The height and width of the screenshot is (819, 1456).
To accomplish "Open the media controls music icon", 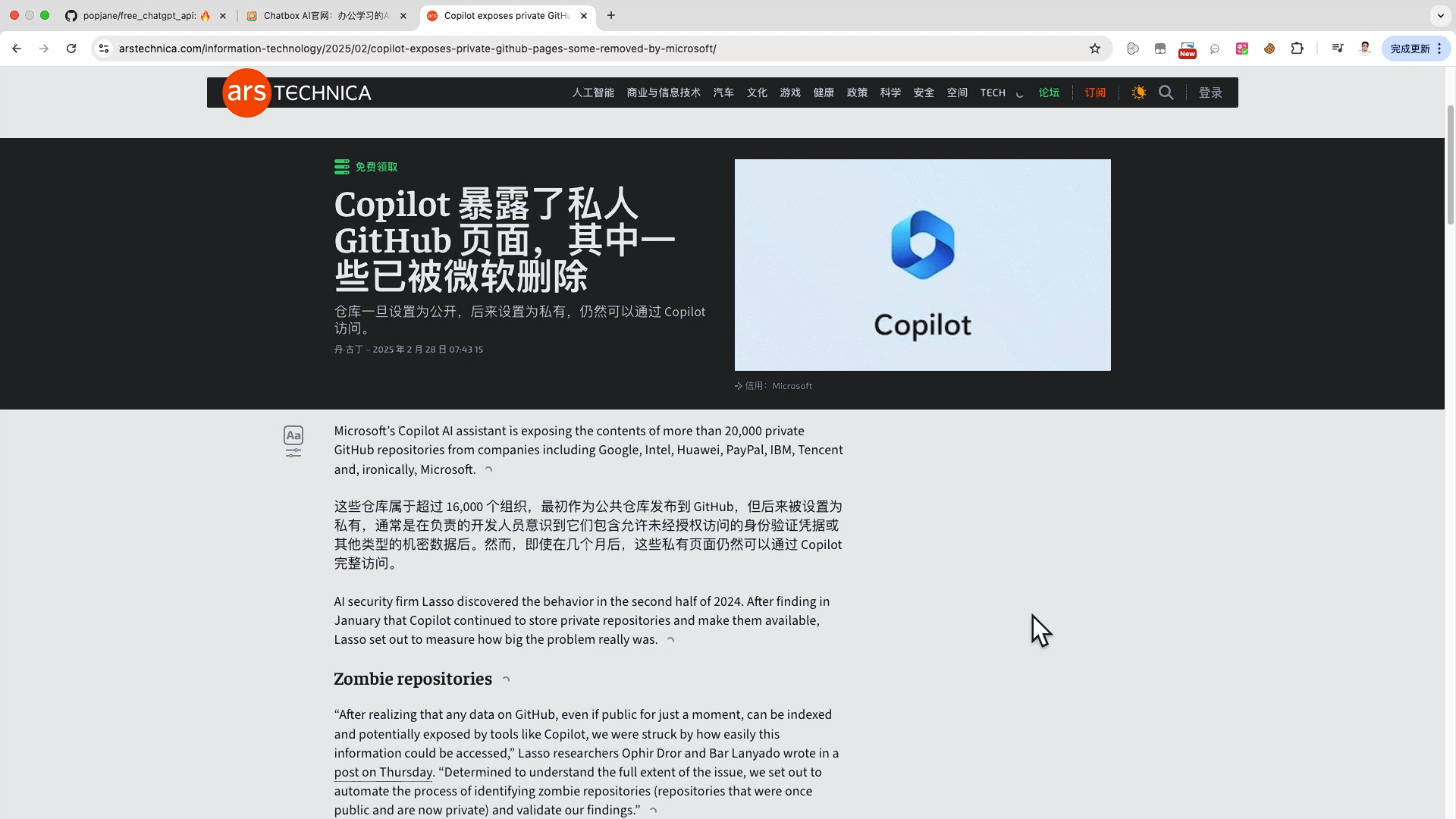I will pyautogui.click(x=1338, y=49).
